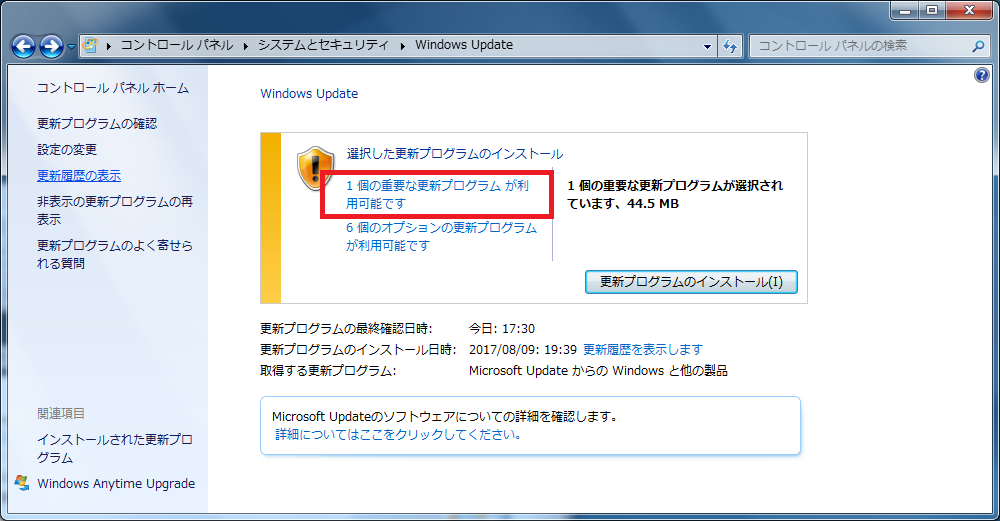Click the search magnifier icon
The width and height of the screenshot is (1000, 521).
click(x=978, y=46)
